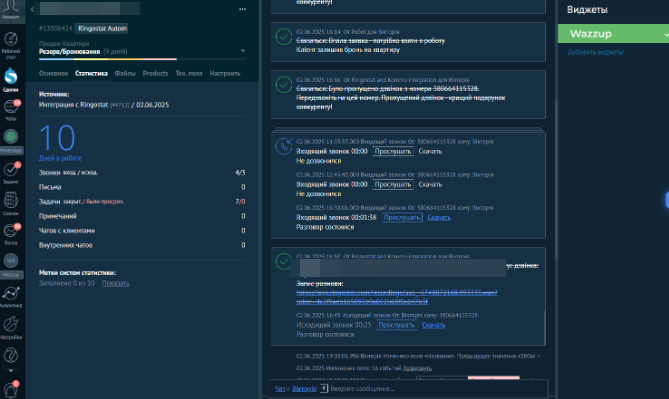Click the Вікторія link in chat bar
Screen dimensions: 669x399
point(304,389)
